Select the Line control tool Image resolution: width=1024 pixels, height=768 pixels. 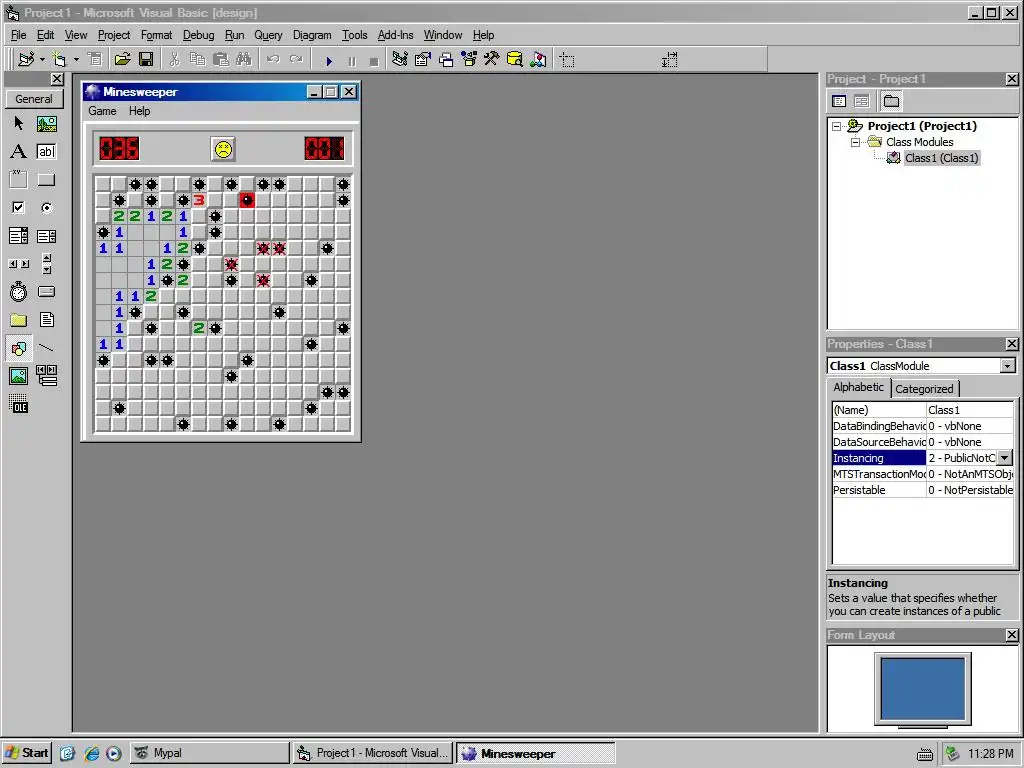[46, 348]
